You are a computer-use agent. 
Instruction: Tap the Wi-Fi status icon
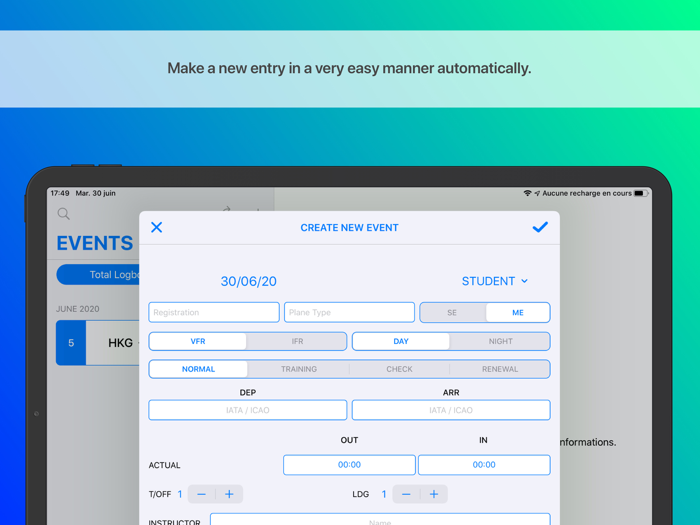[527, 193]
